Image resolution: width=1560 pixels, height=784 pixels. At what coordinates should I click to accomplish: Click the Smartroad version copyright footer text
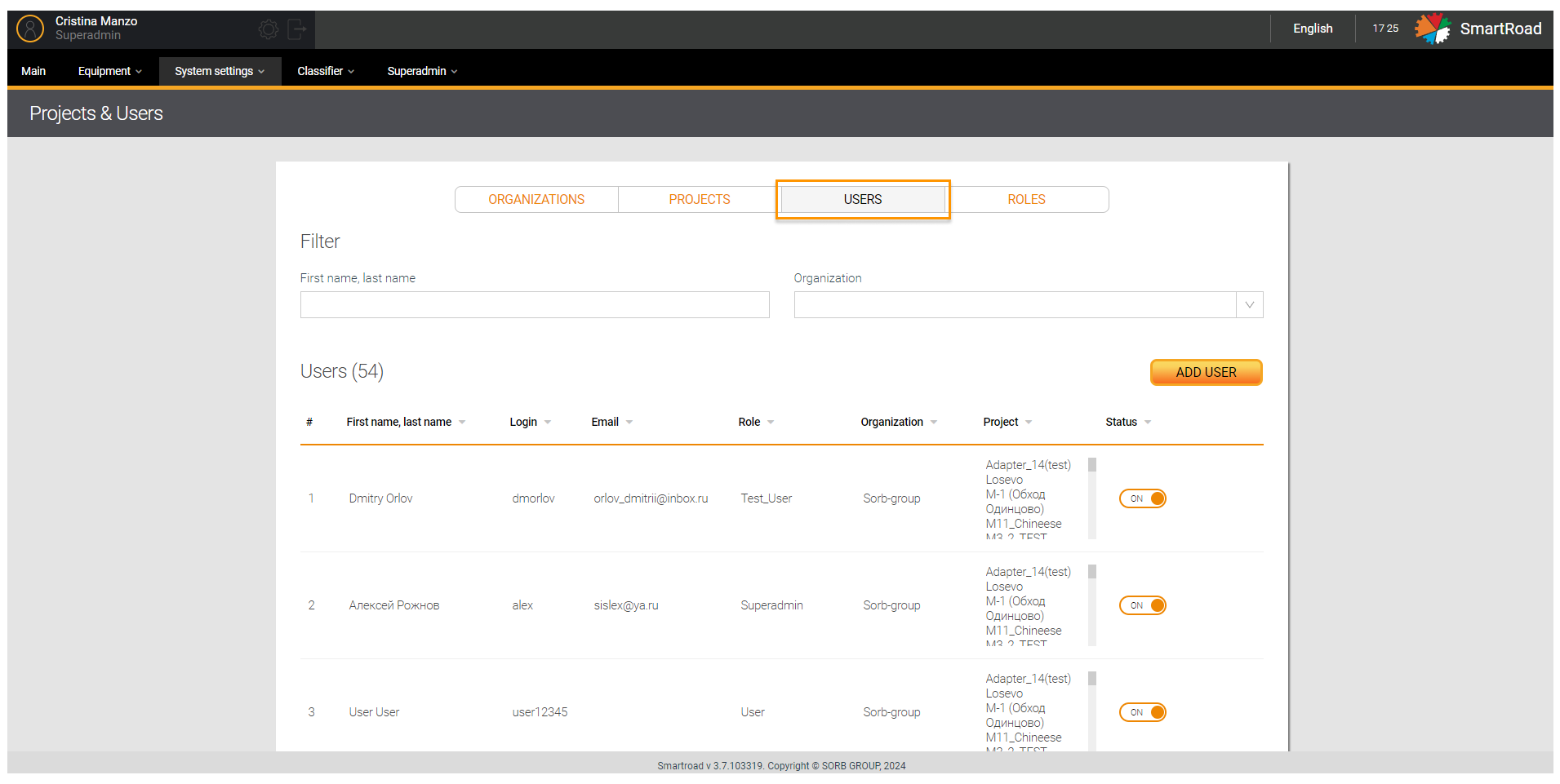pyautogui.click(x=781, y=766)
